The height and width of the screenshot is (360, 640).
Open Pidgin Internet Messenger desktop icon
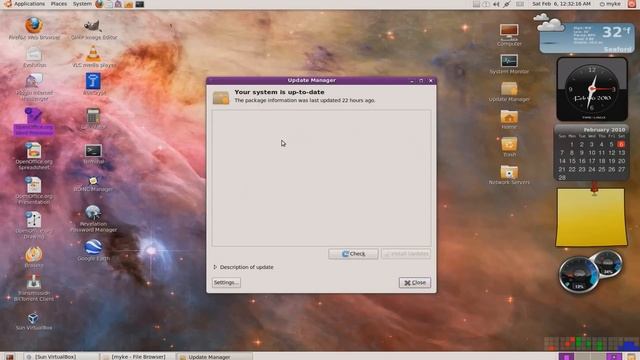tap(34, 81)
